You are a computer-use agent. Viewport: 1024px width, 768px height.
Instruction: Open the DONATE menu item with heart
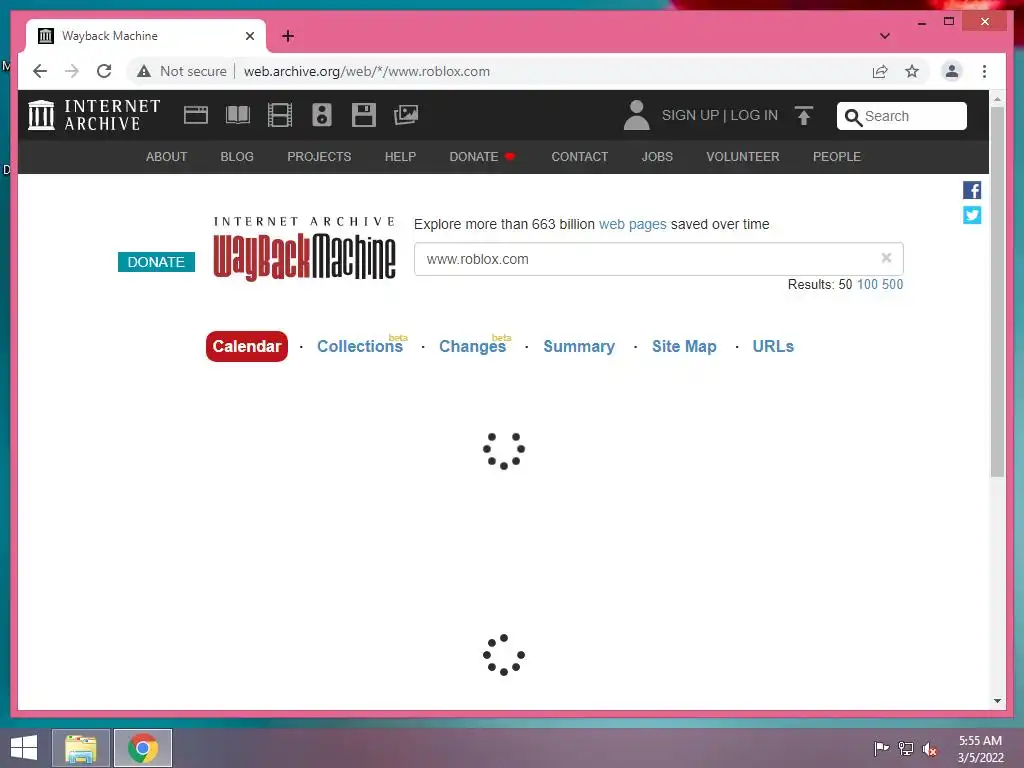tap(482, 157)
